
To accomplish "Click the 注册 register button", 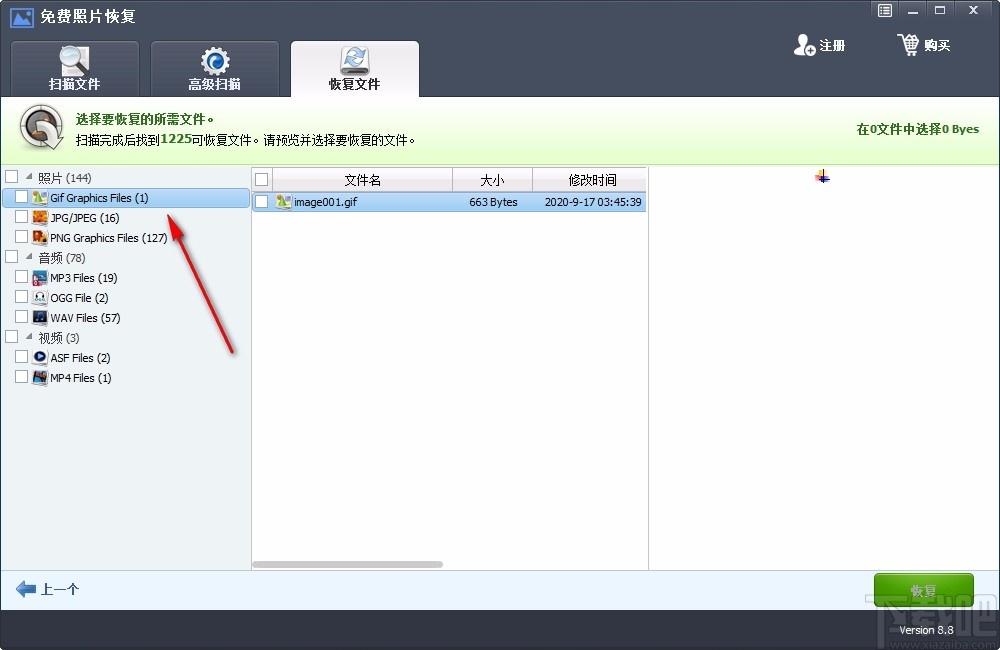I will click(x=819, y=45).
